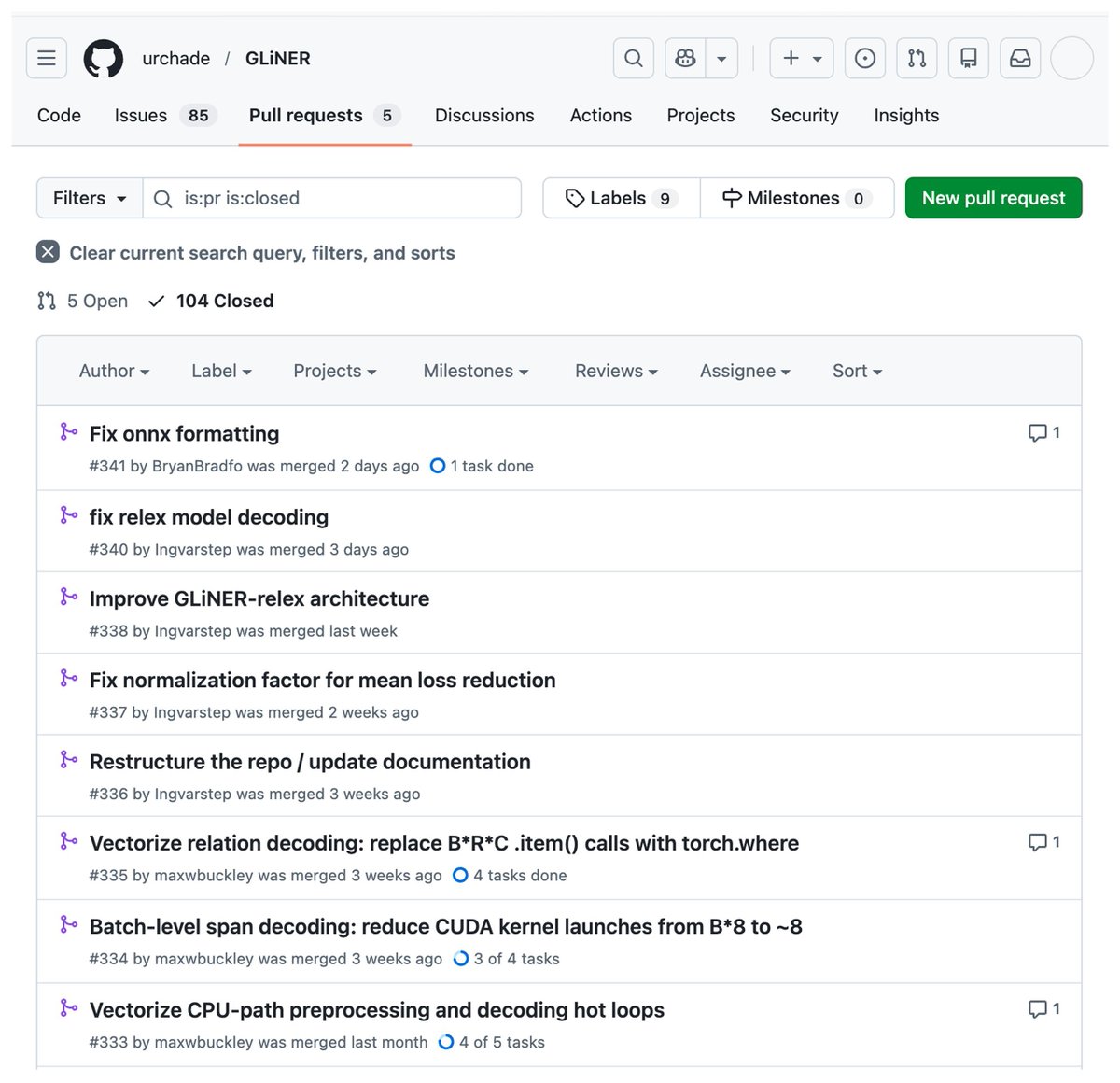Viewport: 1120px width, 1083px height.
Task: Click merged icon beside Vectorize relation decoding
Action: (68, 840)
